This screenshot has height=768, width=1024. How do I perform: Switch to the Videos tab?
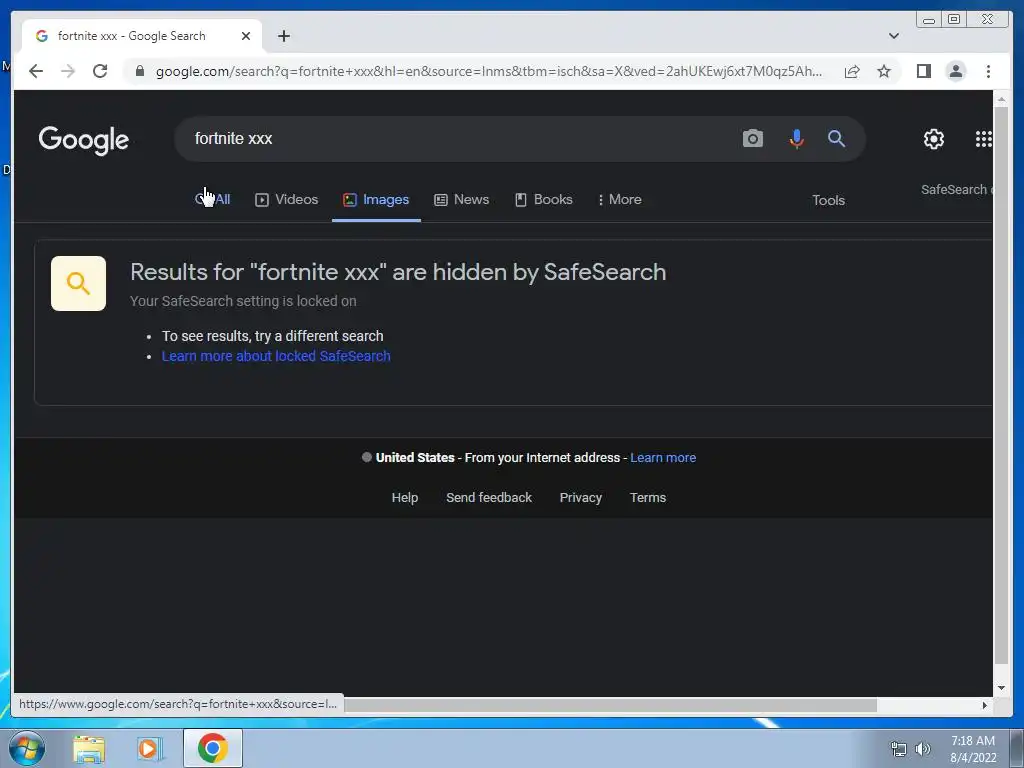(x=287, y=199)
